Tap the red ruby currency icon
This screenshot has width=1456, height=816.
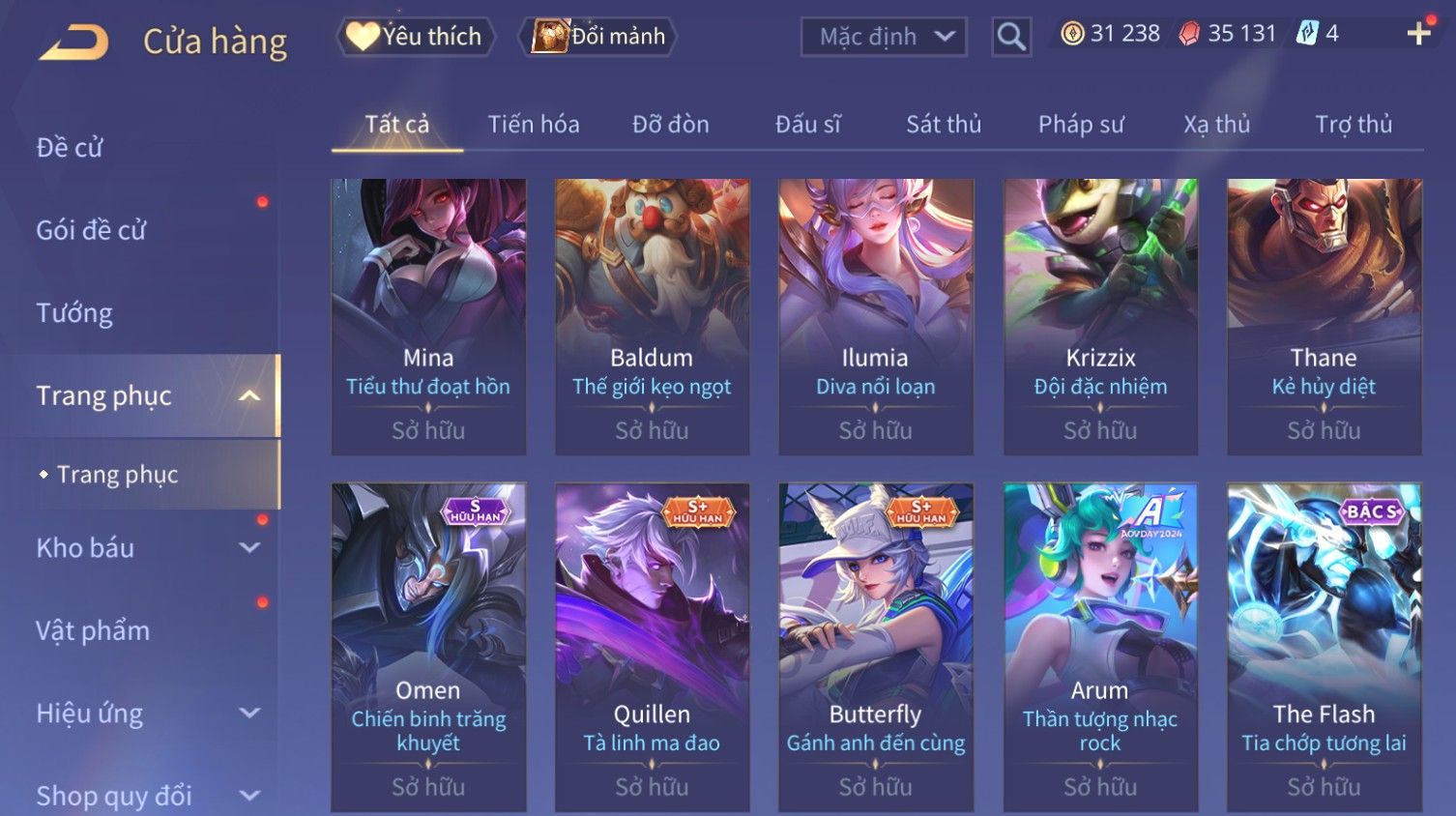pos(1189,34)
